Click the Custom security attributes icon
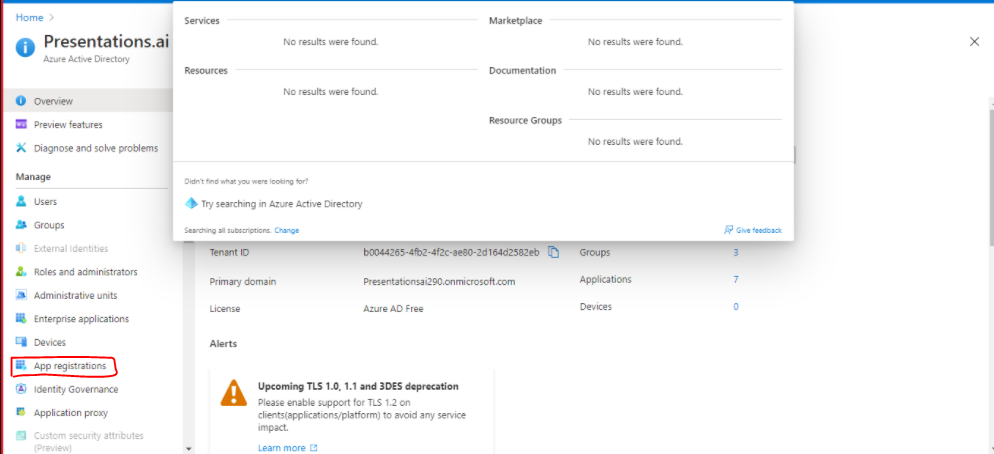The height and width of the screenshot is (454, 994). pos(21,436)
